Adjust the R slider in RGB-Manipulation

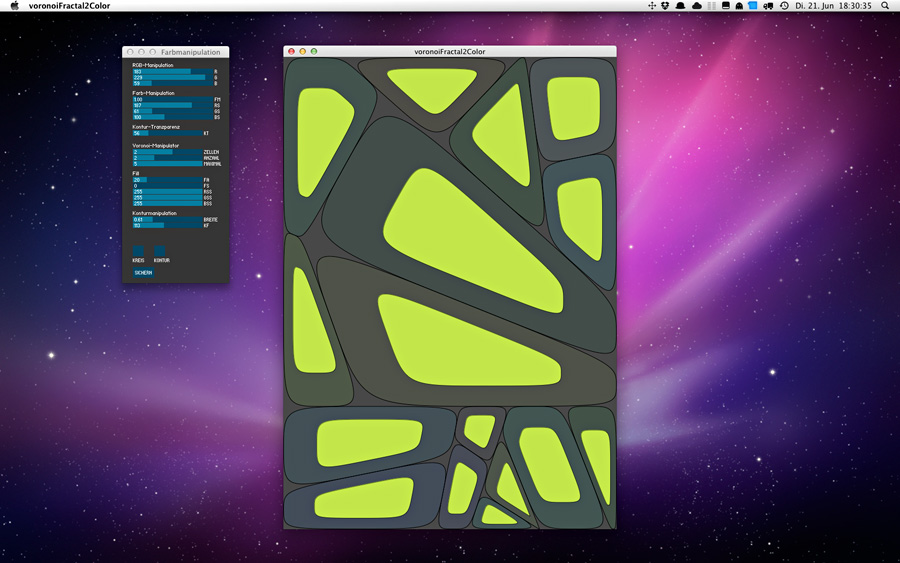tap(172, 71)
